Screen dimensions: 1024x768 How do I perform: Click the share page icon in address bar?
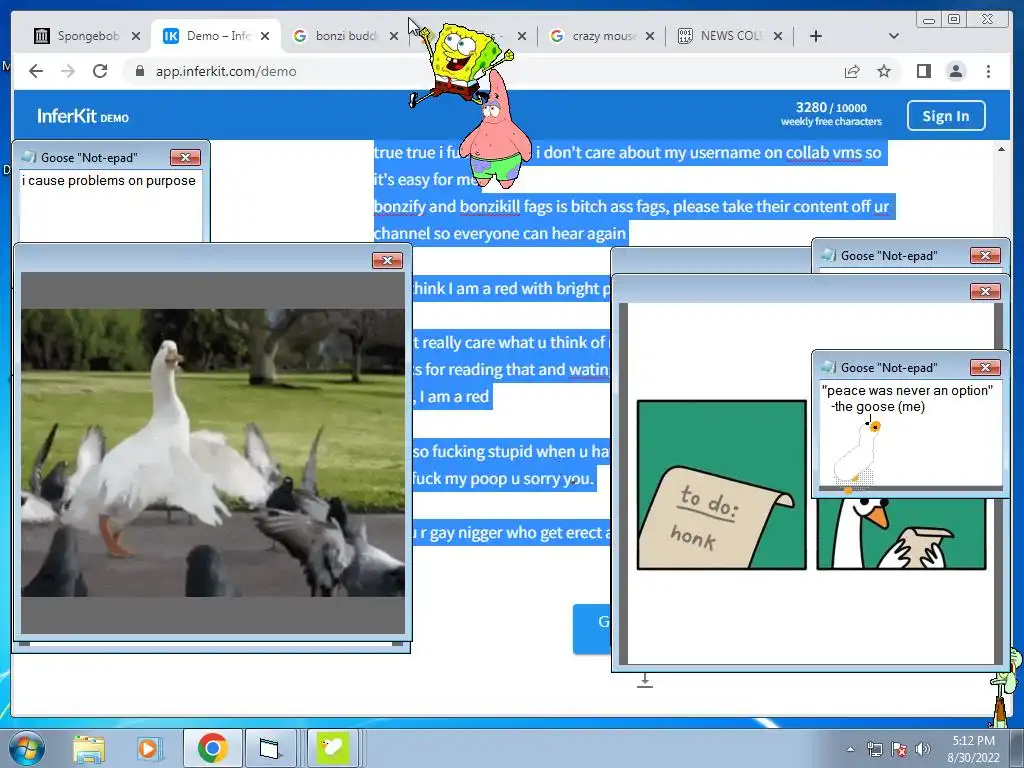852,72
